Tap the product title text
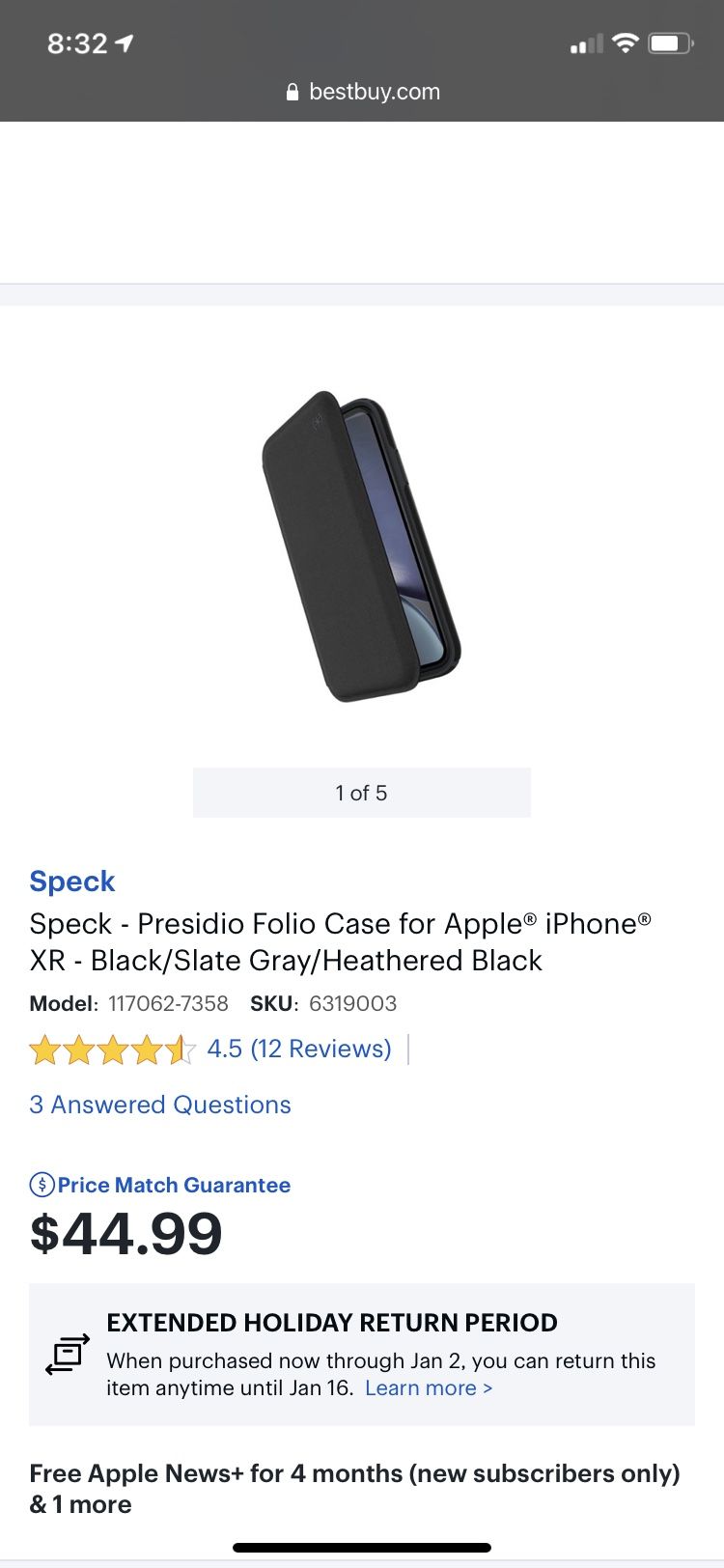Screen dimensions: 724x1568 pyautogui.click(x=340, y=941)
